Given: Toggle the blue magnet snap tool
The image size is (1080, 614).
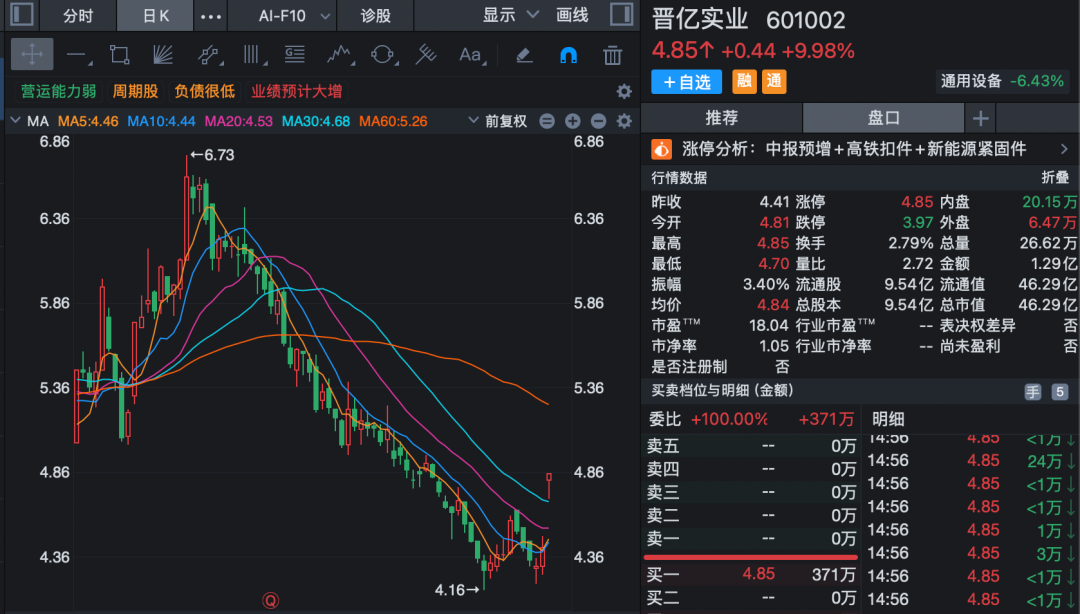Looking at the screenshot, I should click(x=568, y=55).
